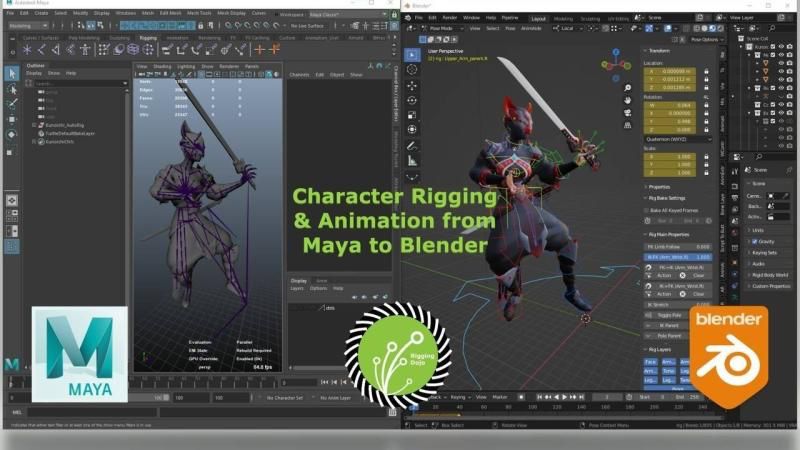Switch to the Rigging shelf tab in Maya
This screenshot has width=800, height=450.
coord(148,38)
